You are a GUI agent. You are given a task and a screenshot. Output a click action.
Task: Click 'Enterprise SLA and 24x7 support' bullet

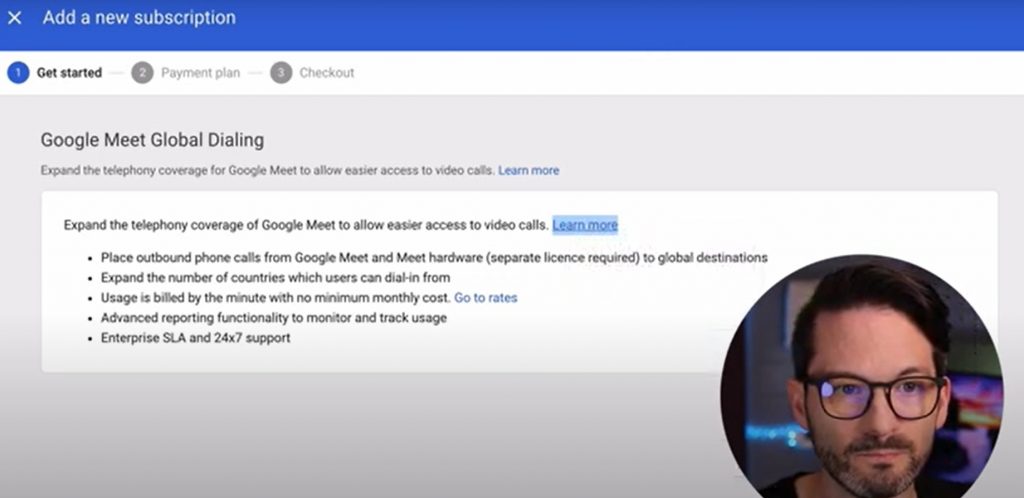195,338
